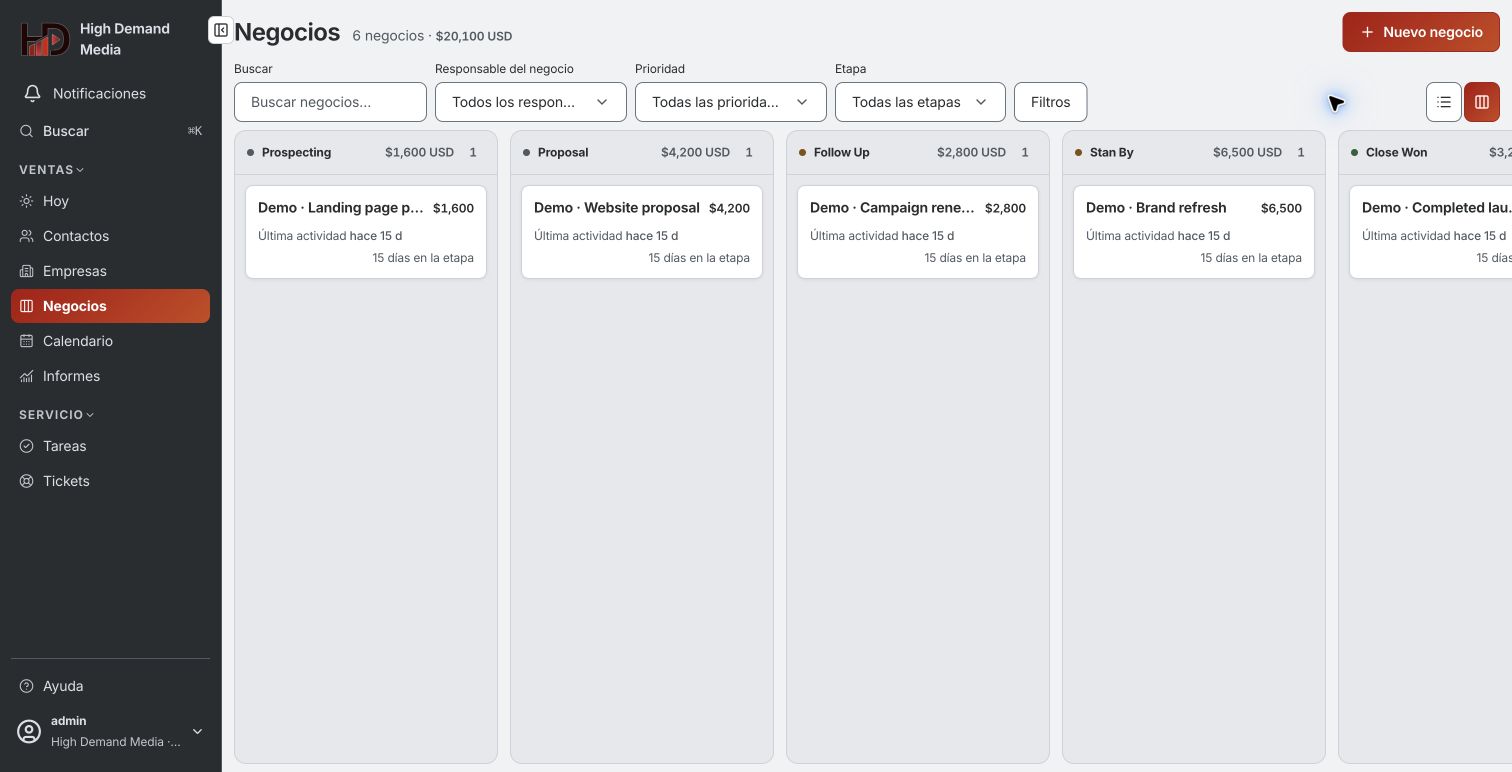1512x772 pixels.
Task: Click the $1,600 USD Prospecting total
Action: pyautogui.click(x=419, y=153)
